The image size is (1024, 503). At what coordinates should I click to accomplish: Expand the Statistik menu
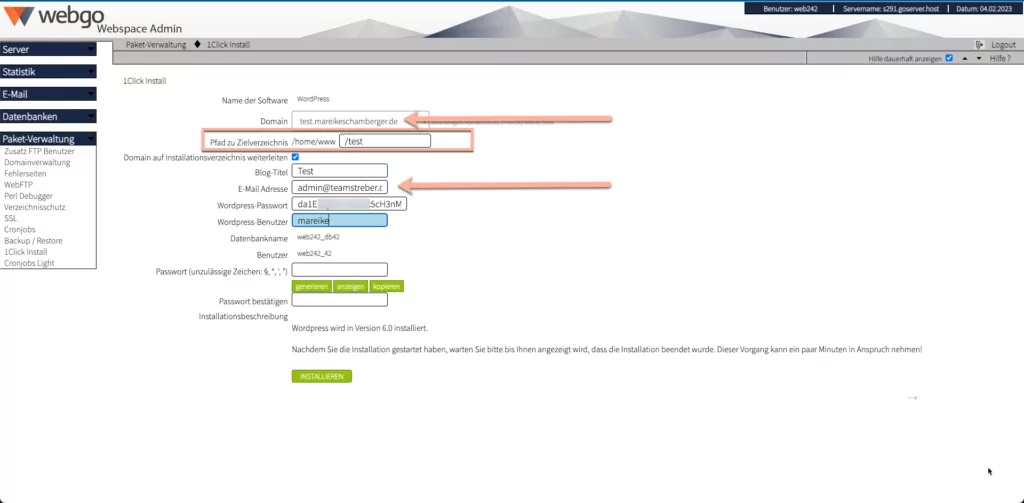coord(48,72)
